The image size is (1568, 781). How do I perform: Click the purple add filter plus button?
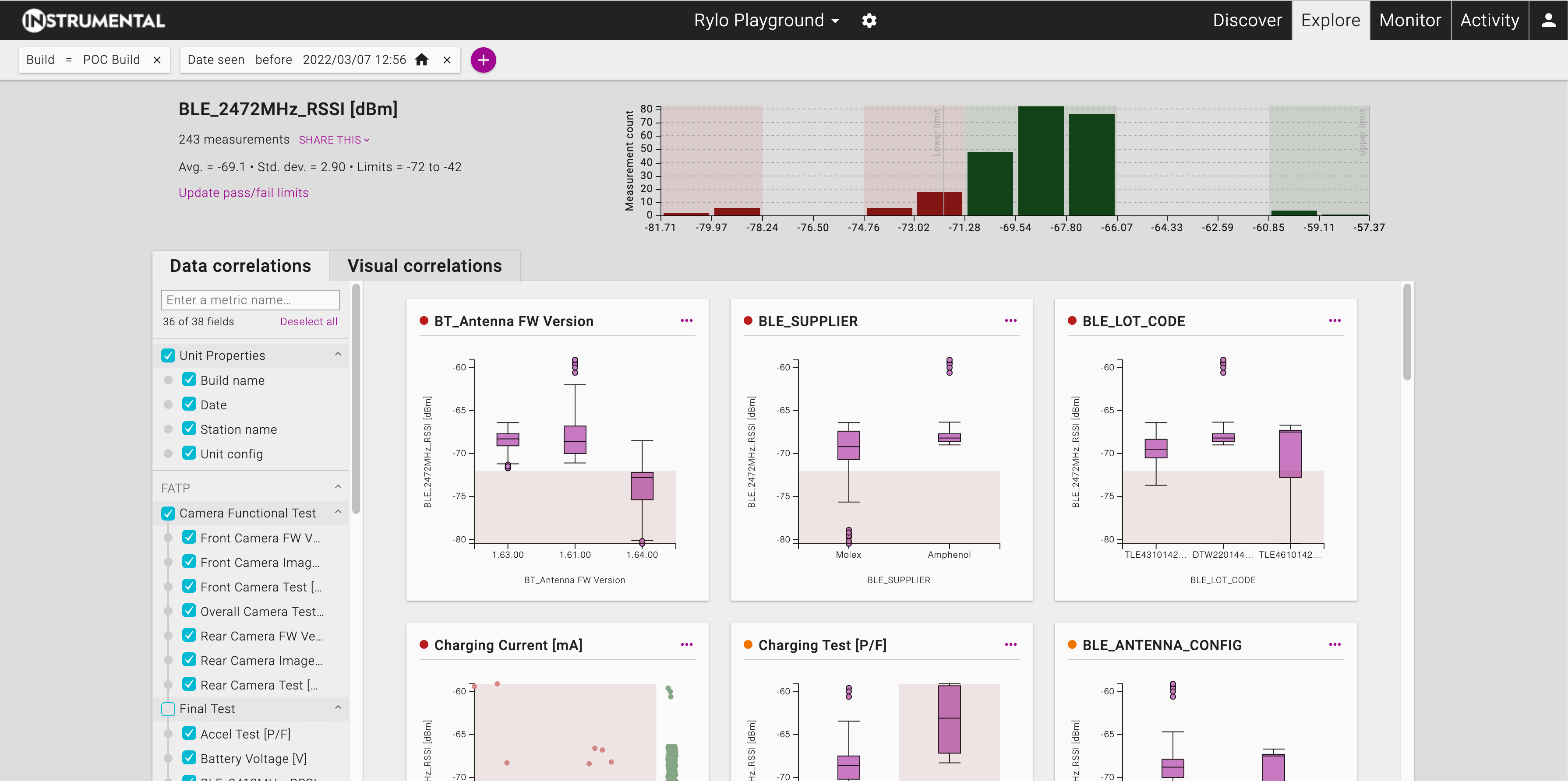[x=483, y=60]
